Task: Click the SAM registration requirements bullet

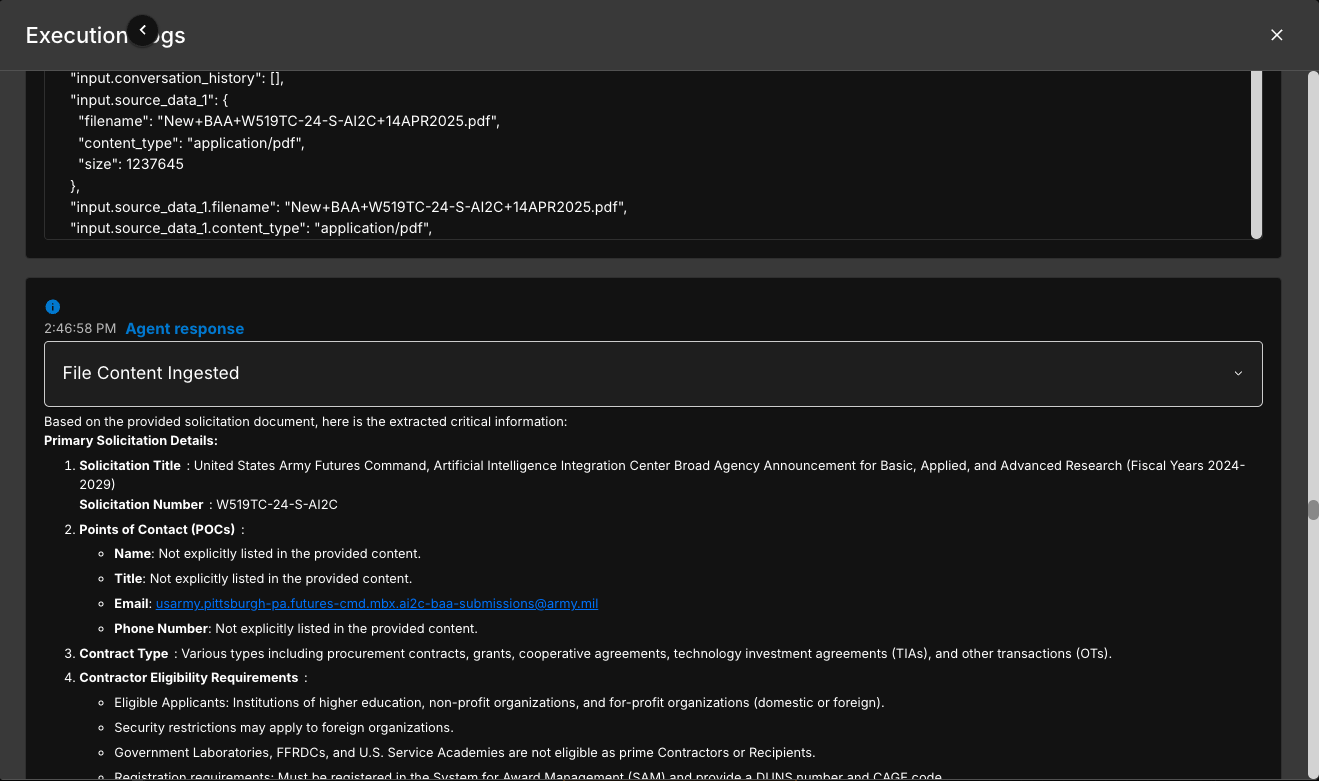Action: tap(528, 775)
